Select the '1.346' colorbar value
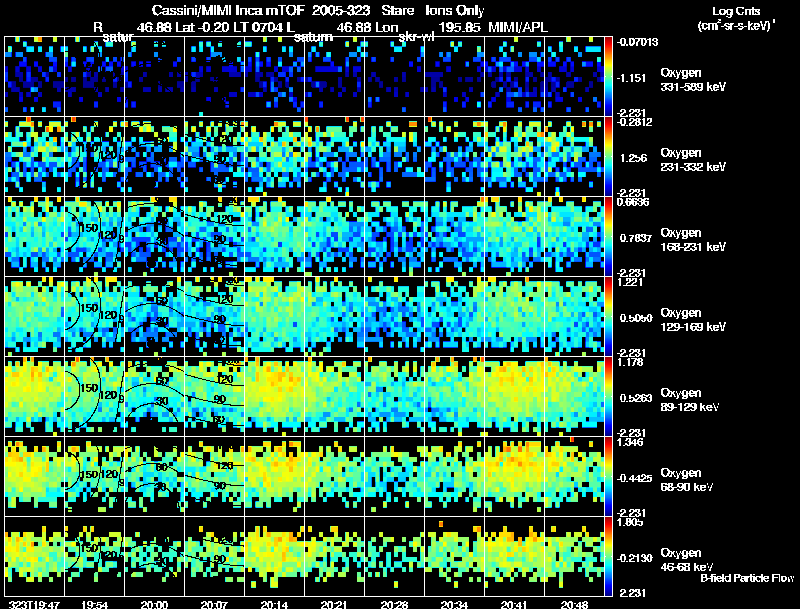Image resolution: width=800 pixels, height=609 pixels. point(630,442)
